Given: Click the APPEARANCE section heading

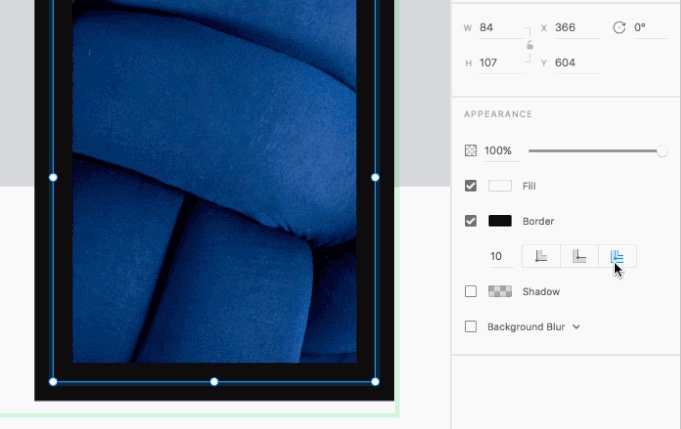Looking at the screenshot, I should pyautogui.click(x=498, y=114).
